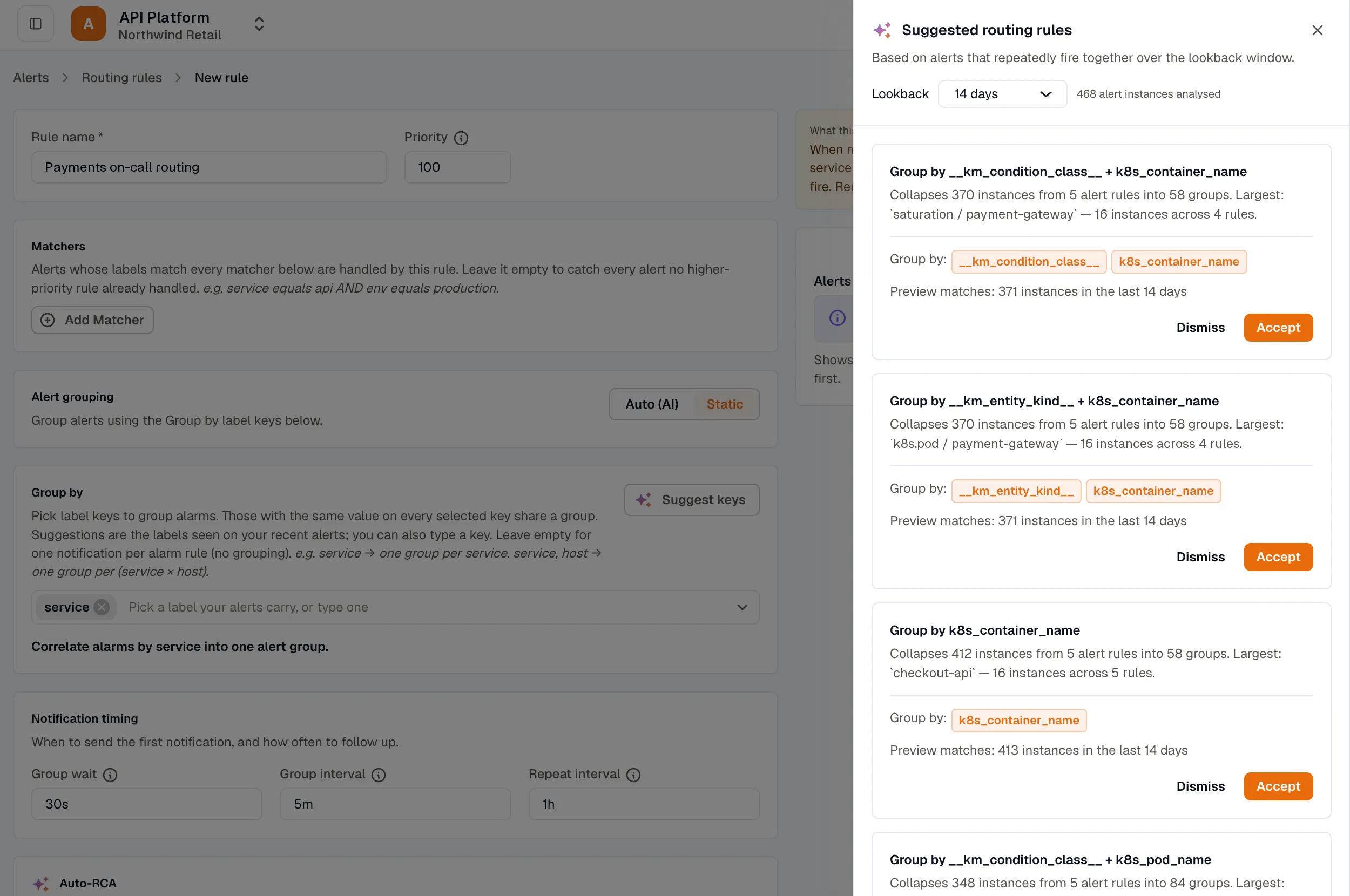The height and width of the screenshot is (896, 1350).
Task: Click the Suggest keys button
Action: point(692,499)
